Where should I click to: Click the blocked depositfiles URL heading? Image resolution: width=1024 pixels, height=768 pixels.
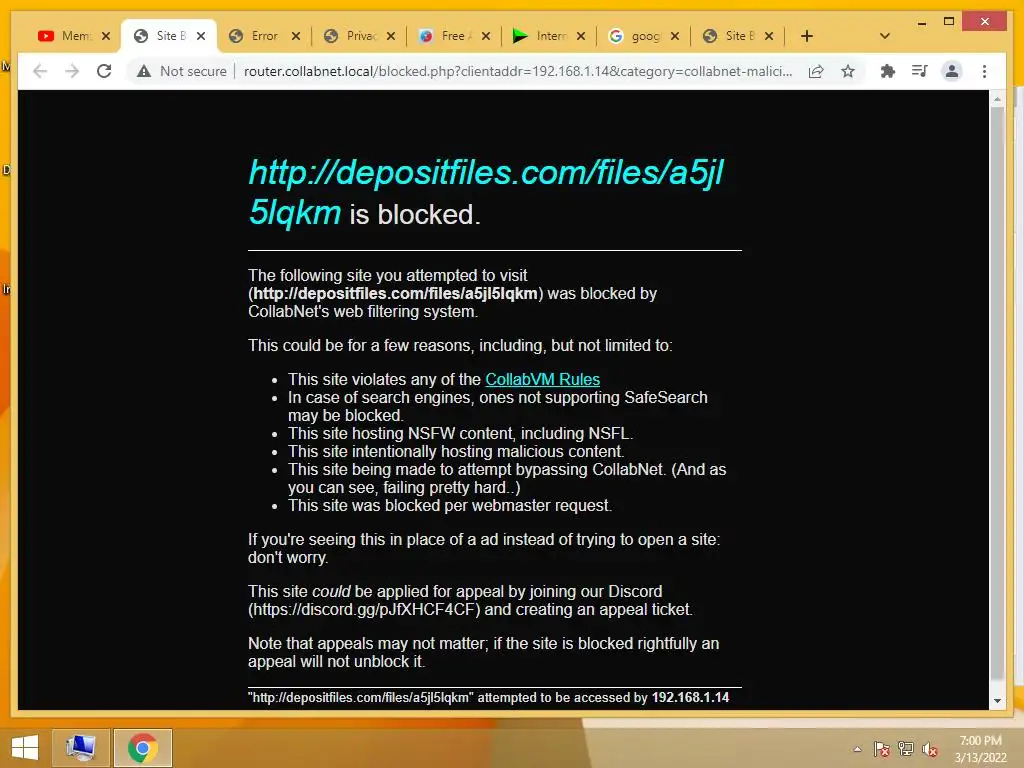[x=486, y=193]
